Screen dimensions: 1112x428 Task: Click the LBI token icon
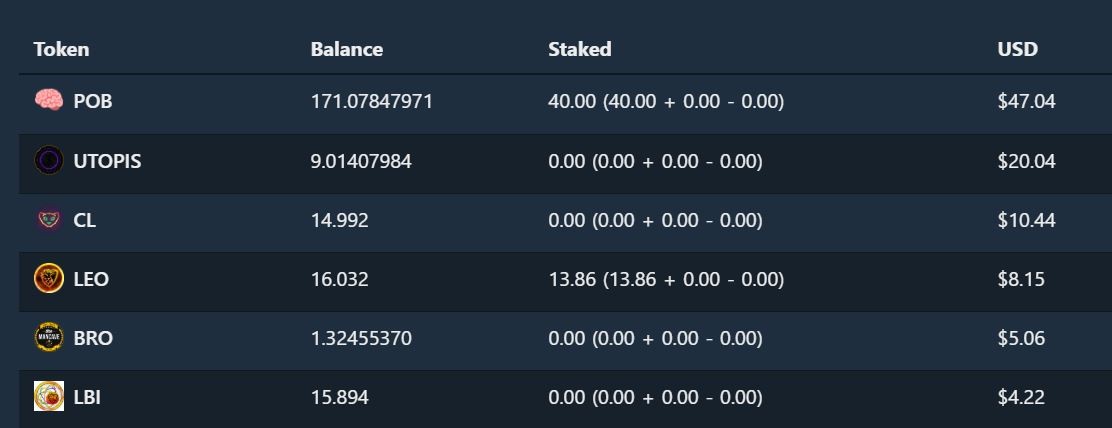(x=49, y=396)
